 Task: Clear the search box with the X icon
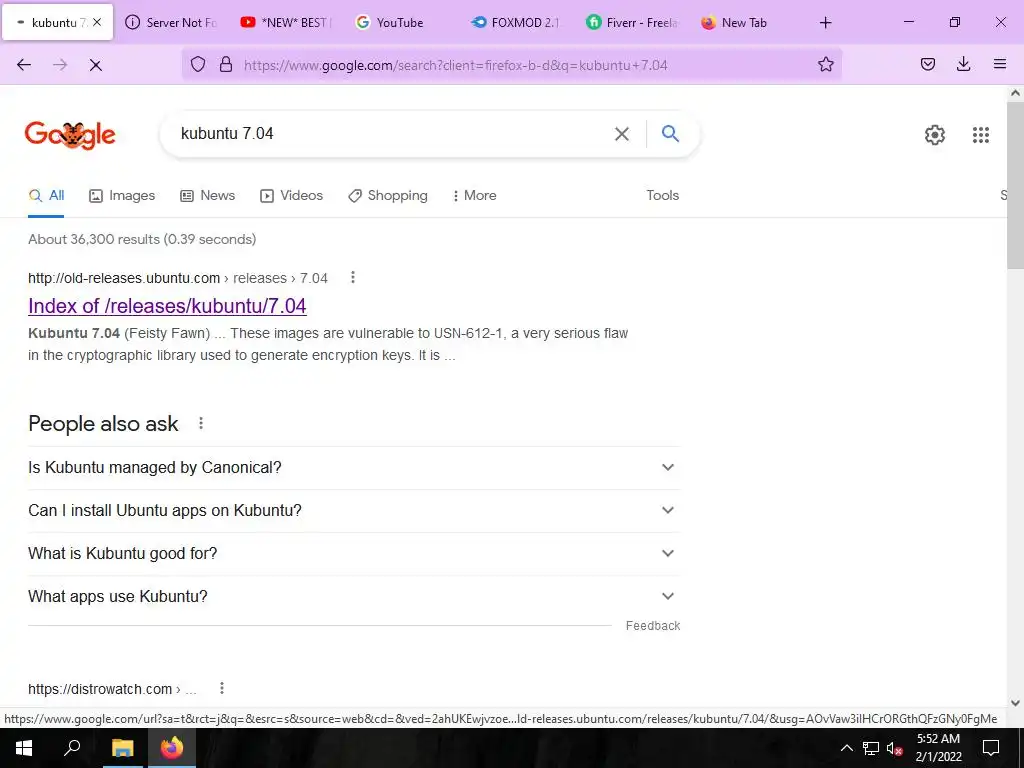(x=622, y=134)
